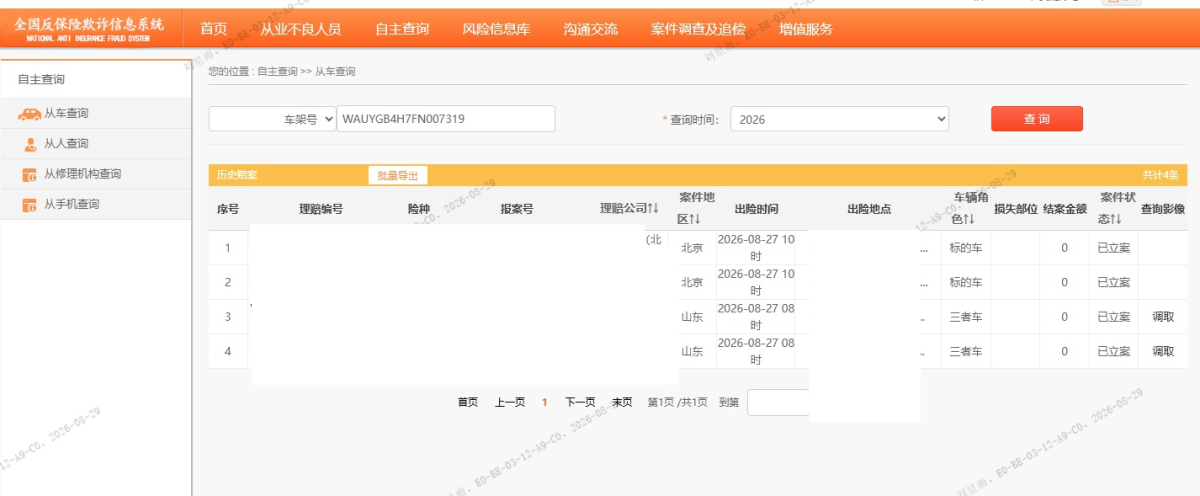The width and height of the screenshot is (1200, 496).
Task: Click the 全国反保险欺诈信息系统 logo
Action: (90, 28)
